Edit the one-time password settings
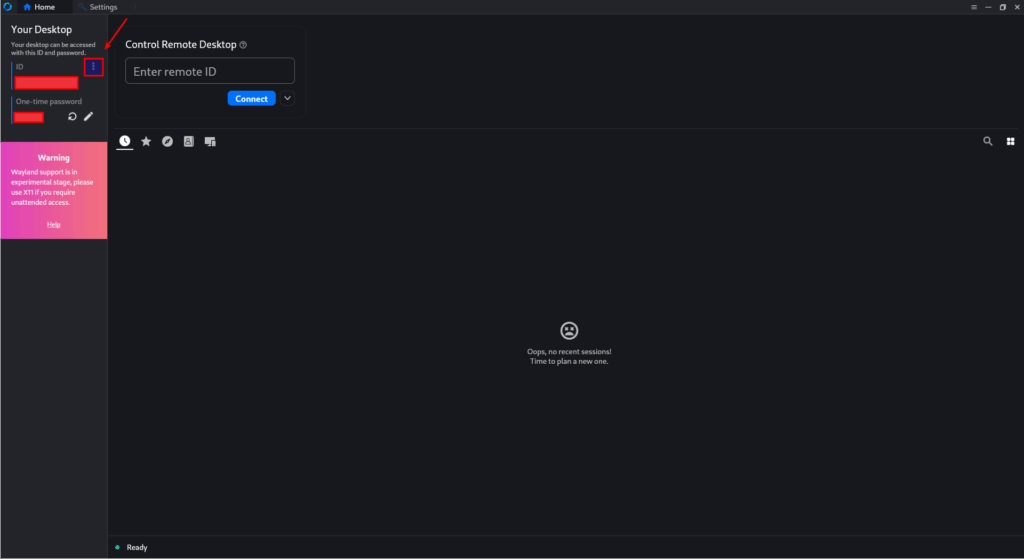Image resolution: width=1024 pixels, height=559 pixels. tap(89, 116)
